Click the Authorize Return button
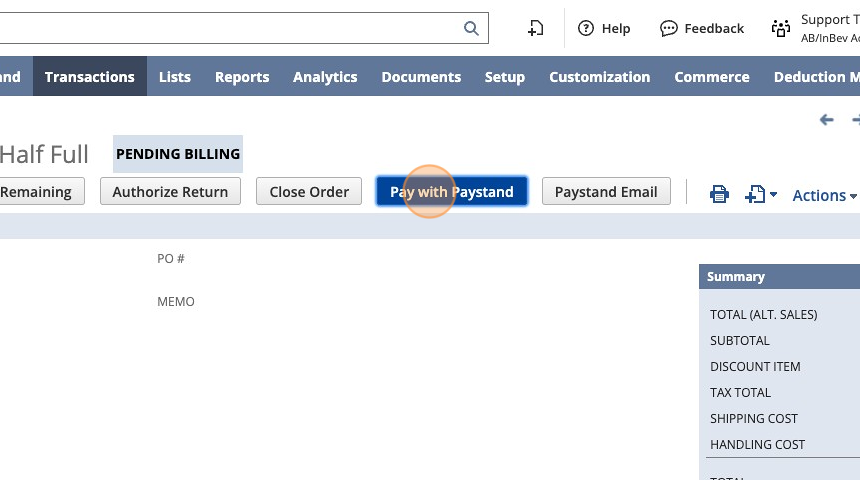The height and width of the screenshot is (480, 860). (x=170, y=191)
